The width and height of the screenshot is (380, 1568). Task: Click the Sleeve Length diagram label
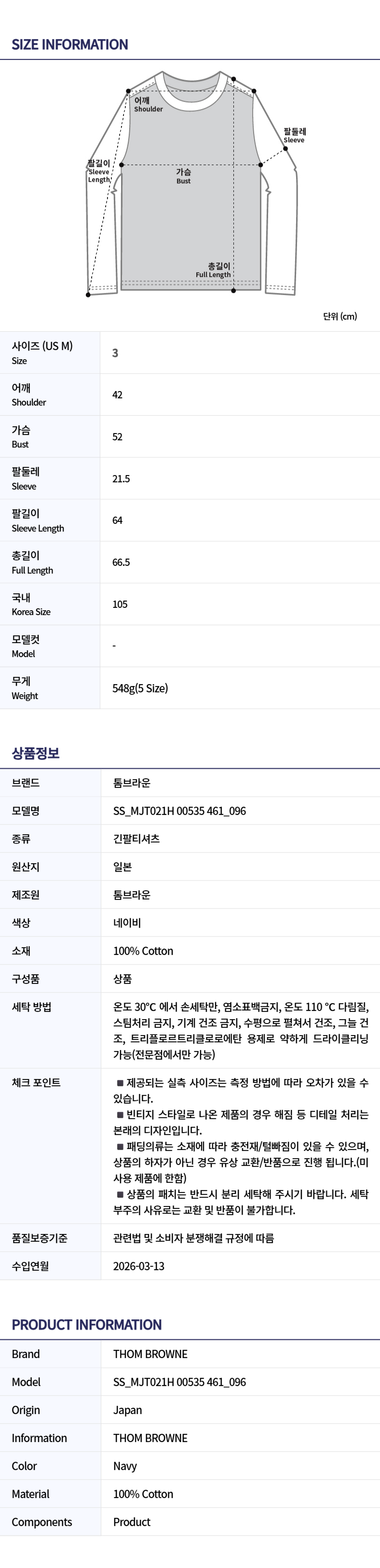pos(99,172)
